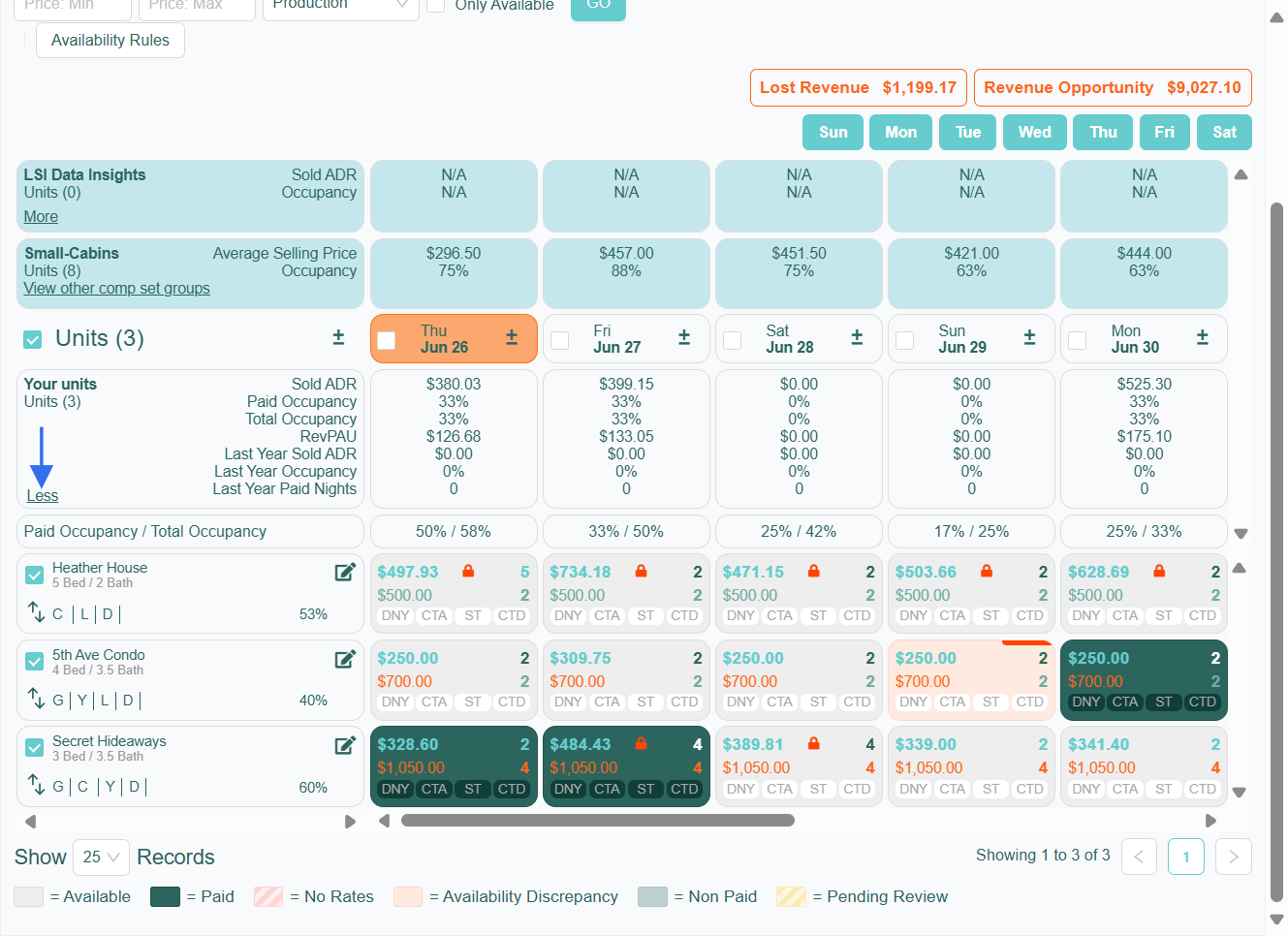Open edit icon for 5th Ave Condo

point(345,659)
